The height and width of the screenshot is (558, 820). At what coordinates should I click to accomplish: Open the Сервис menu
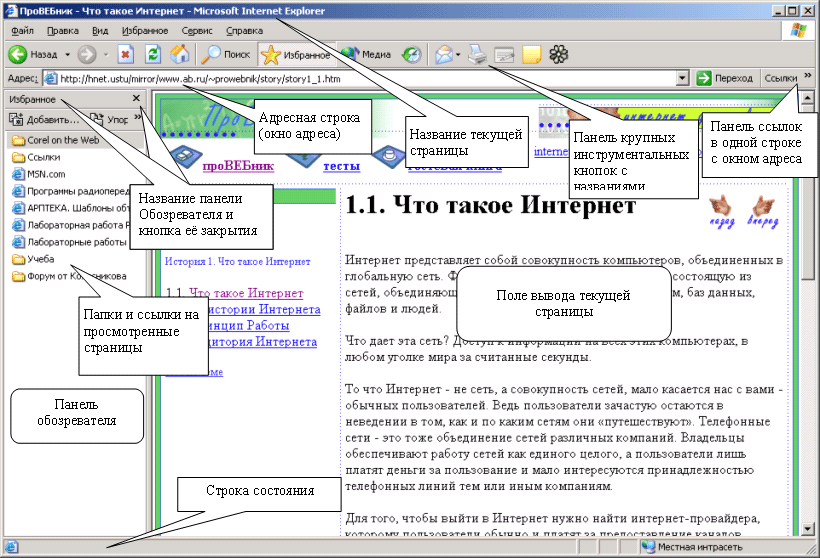click(196, 31)
